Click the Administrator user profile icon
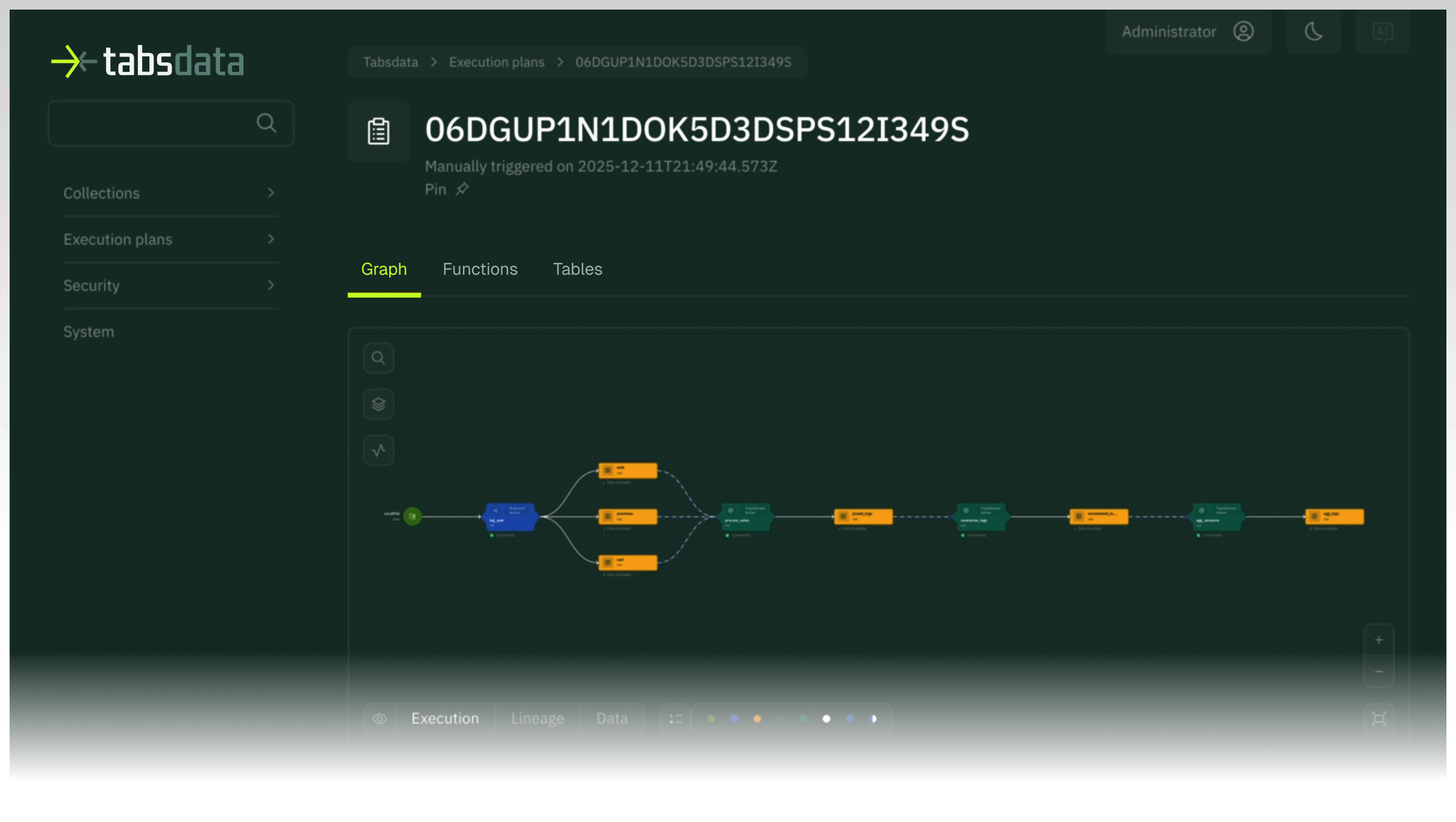Viewport: 1456px width, 822px height. [1243, 31]
